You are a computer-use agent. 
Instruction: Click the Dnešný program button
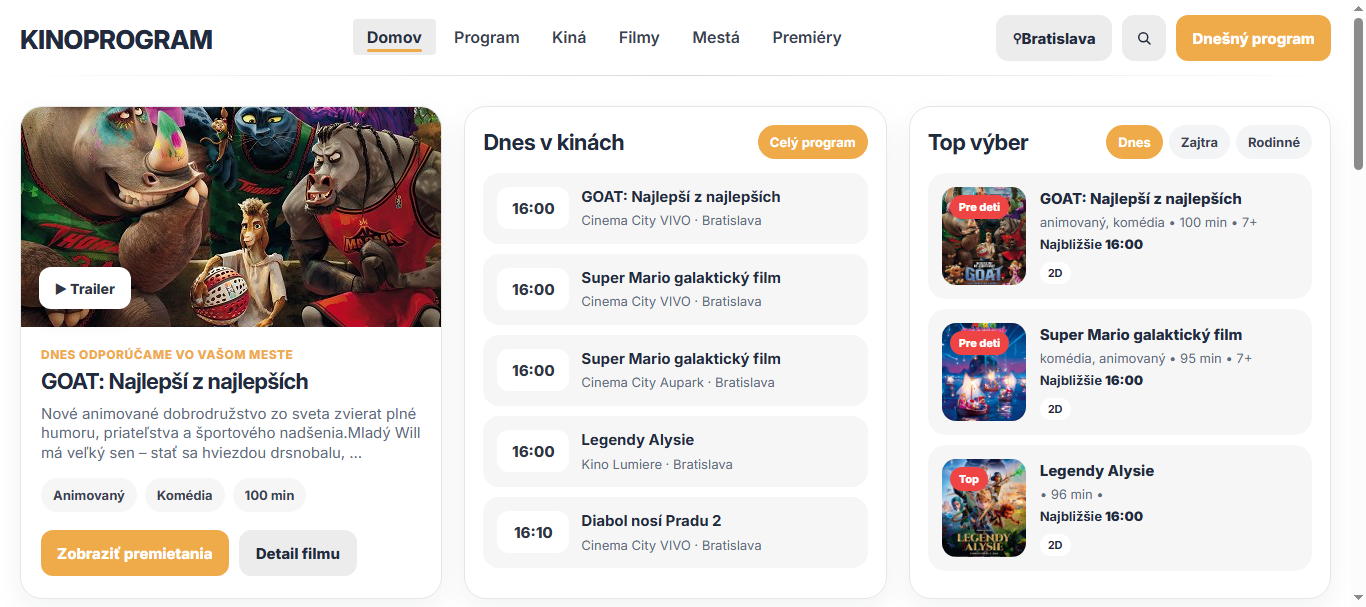(1253, 38)
